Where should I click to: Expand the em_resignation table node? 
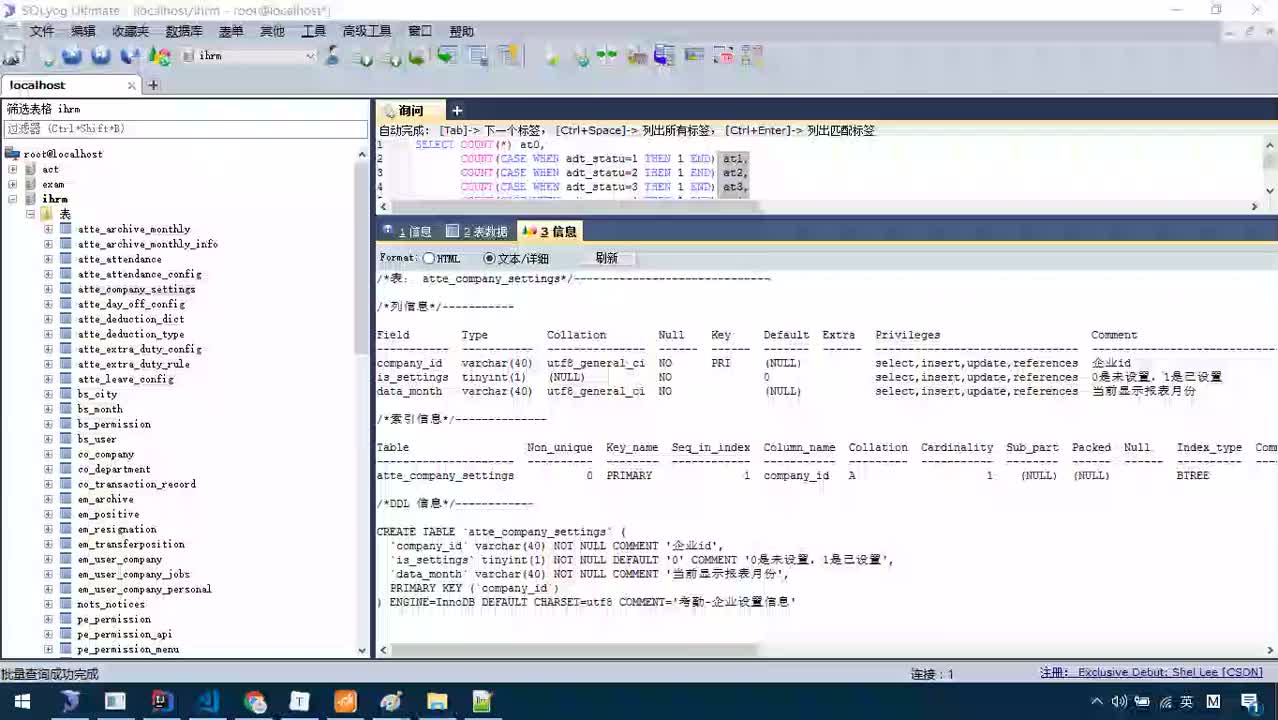pyautogui.click(x=48, y=529)
